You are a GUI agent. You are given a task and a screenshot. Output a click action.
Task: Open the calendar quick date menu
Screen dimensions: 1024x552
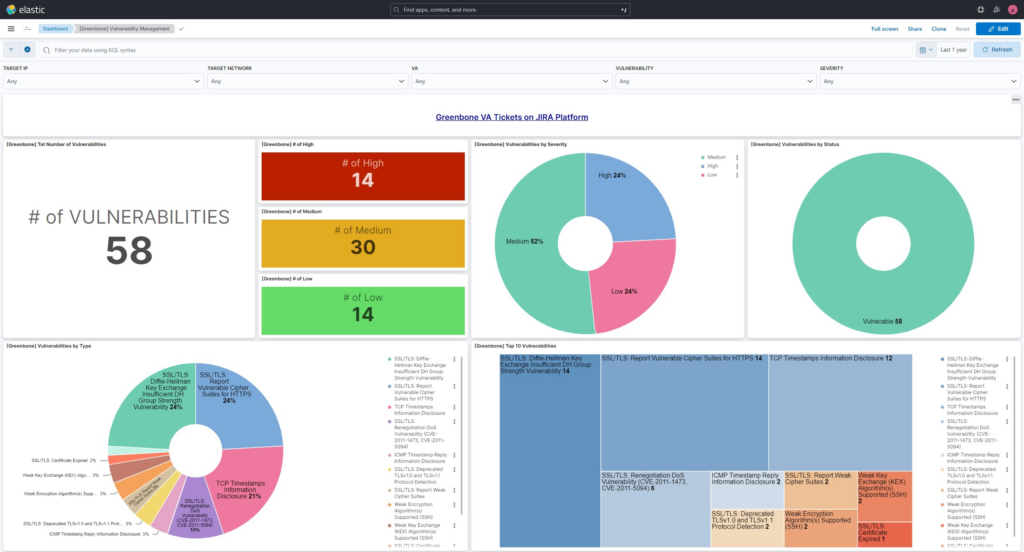925,50
